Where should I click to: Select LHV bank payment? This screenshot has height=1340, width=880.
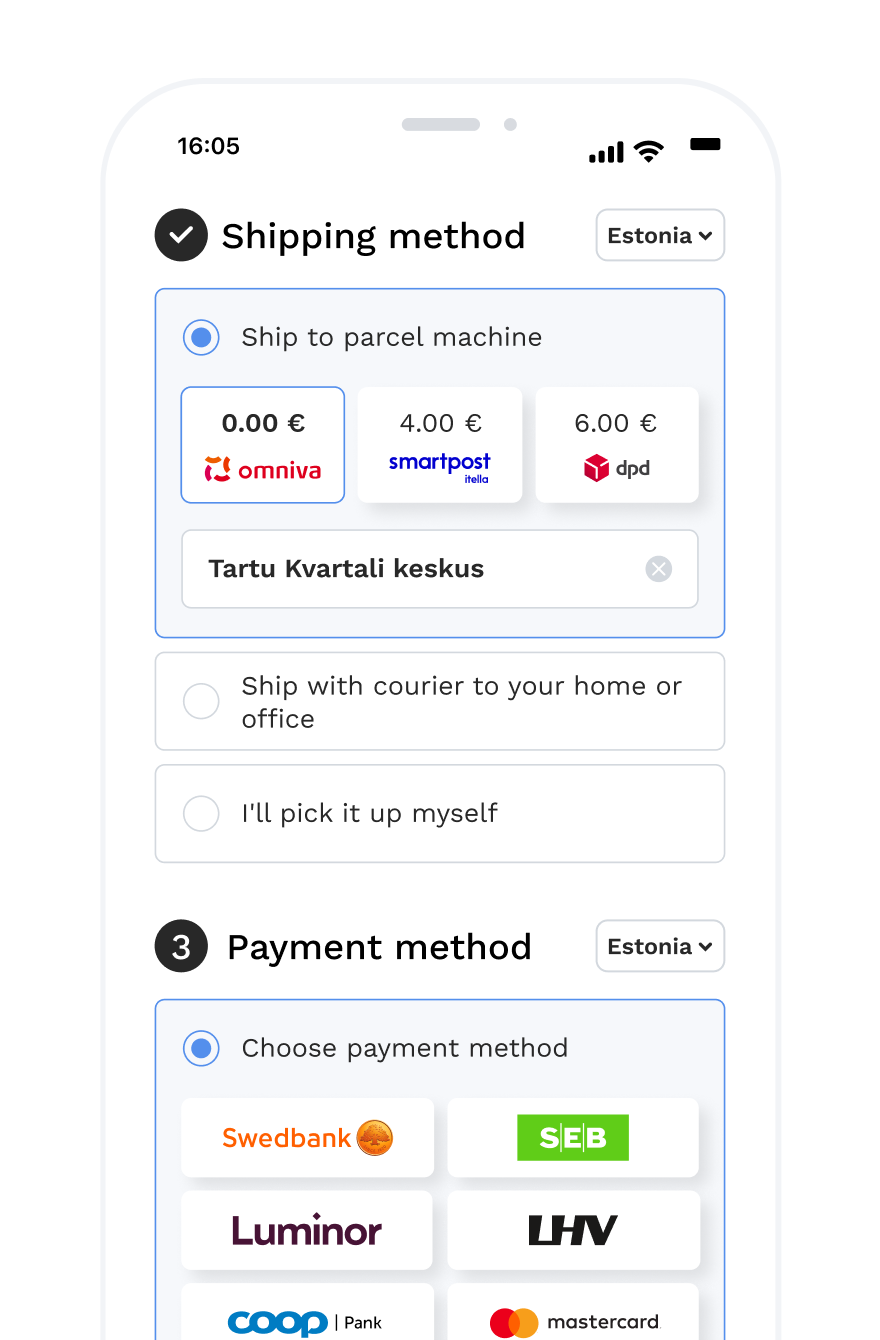coord(573,1230)
